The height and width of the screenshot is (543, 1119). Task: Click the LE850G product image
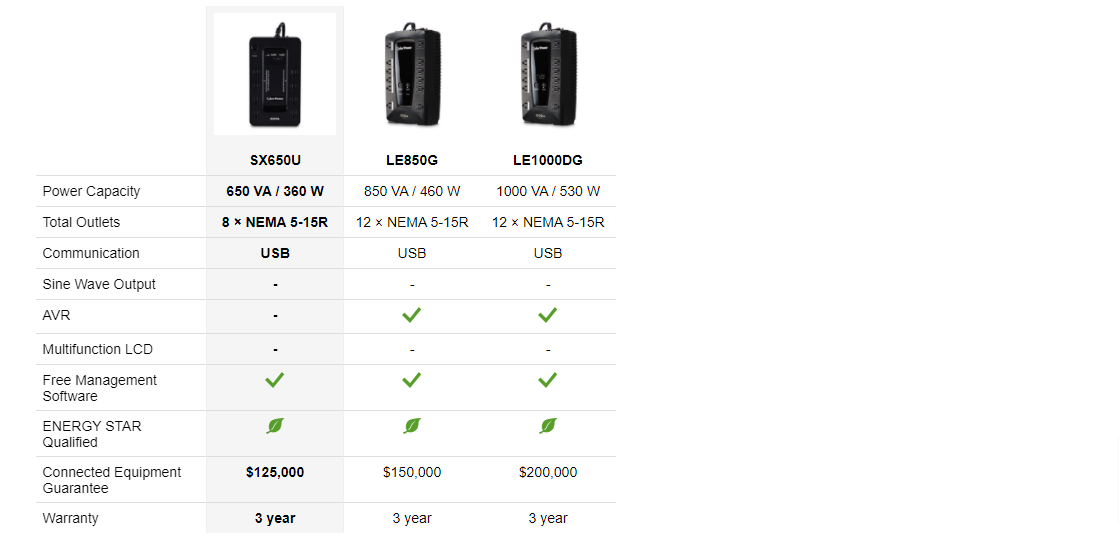(x=411, y=75)
